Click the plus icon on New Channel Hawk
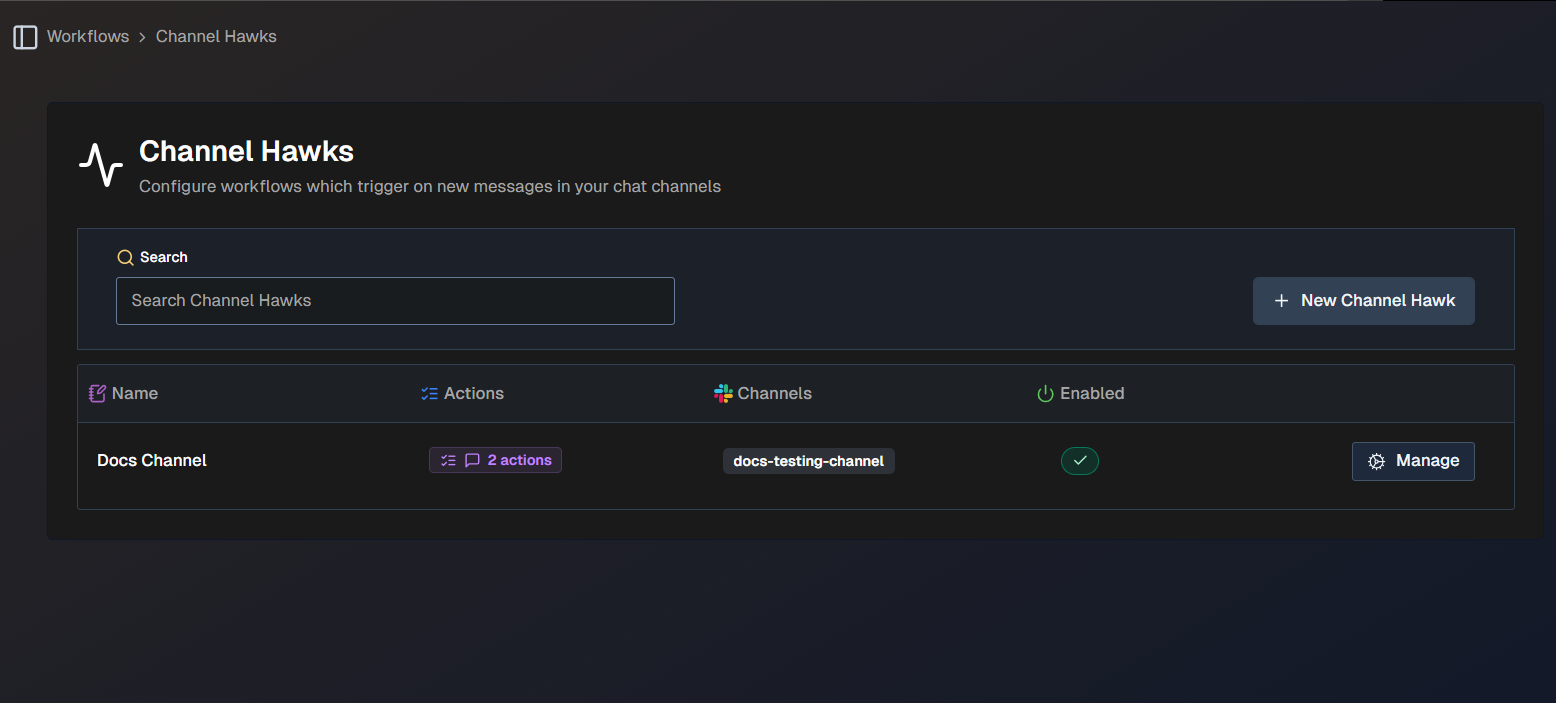 pyautogui.click(x=1282, y=300)
